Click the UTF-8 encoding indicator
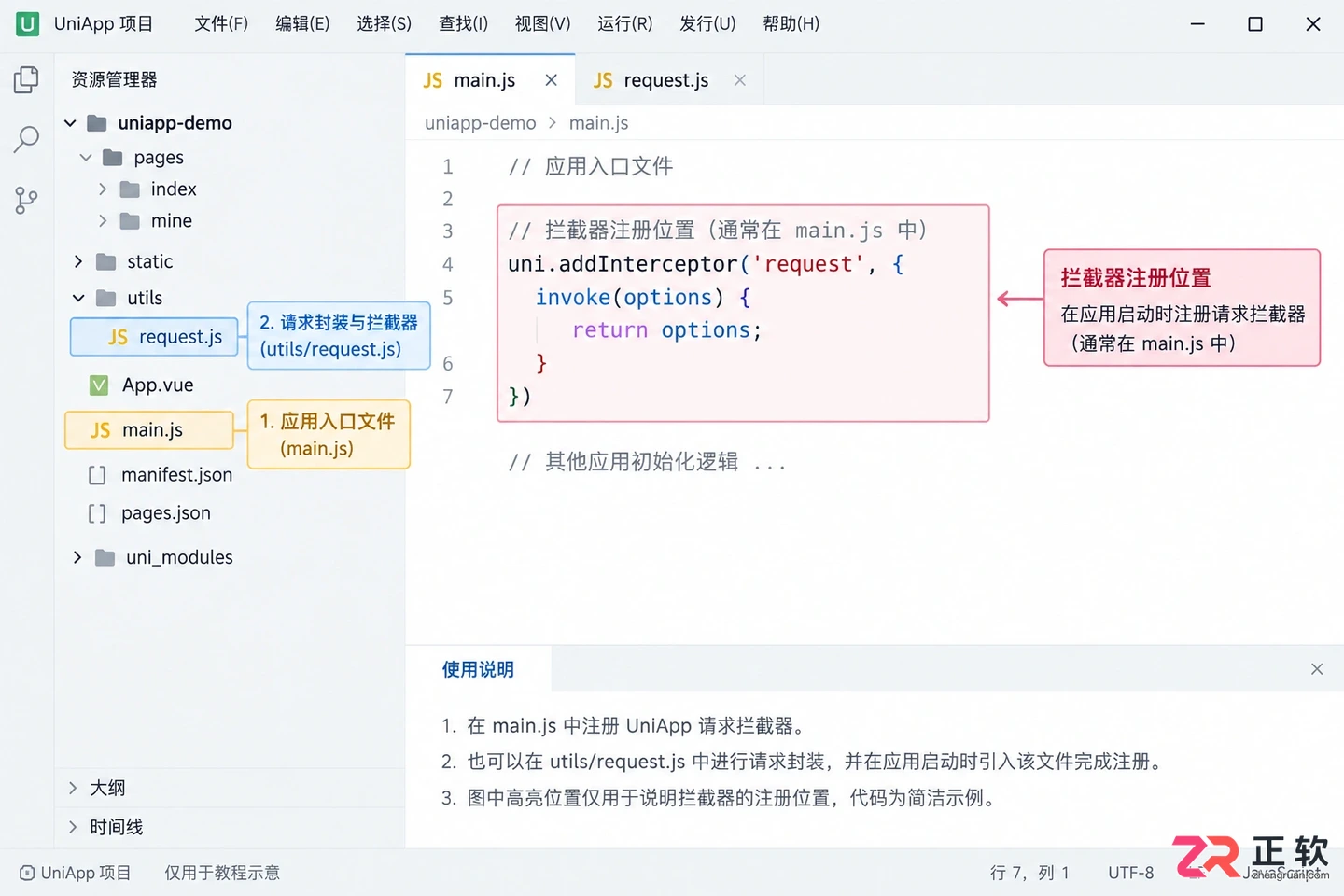 point(1131,874)
